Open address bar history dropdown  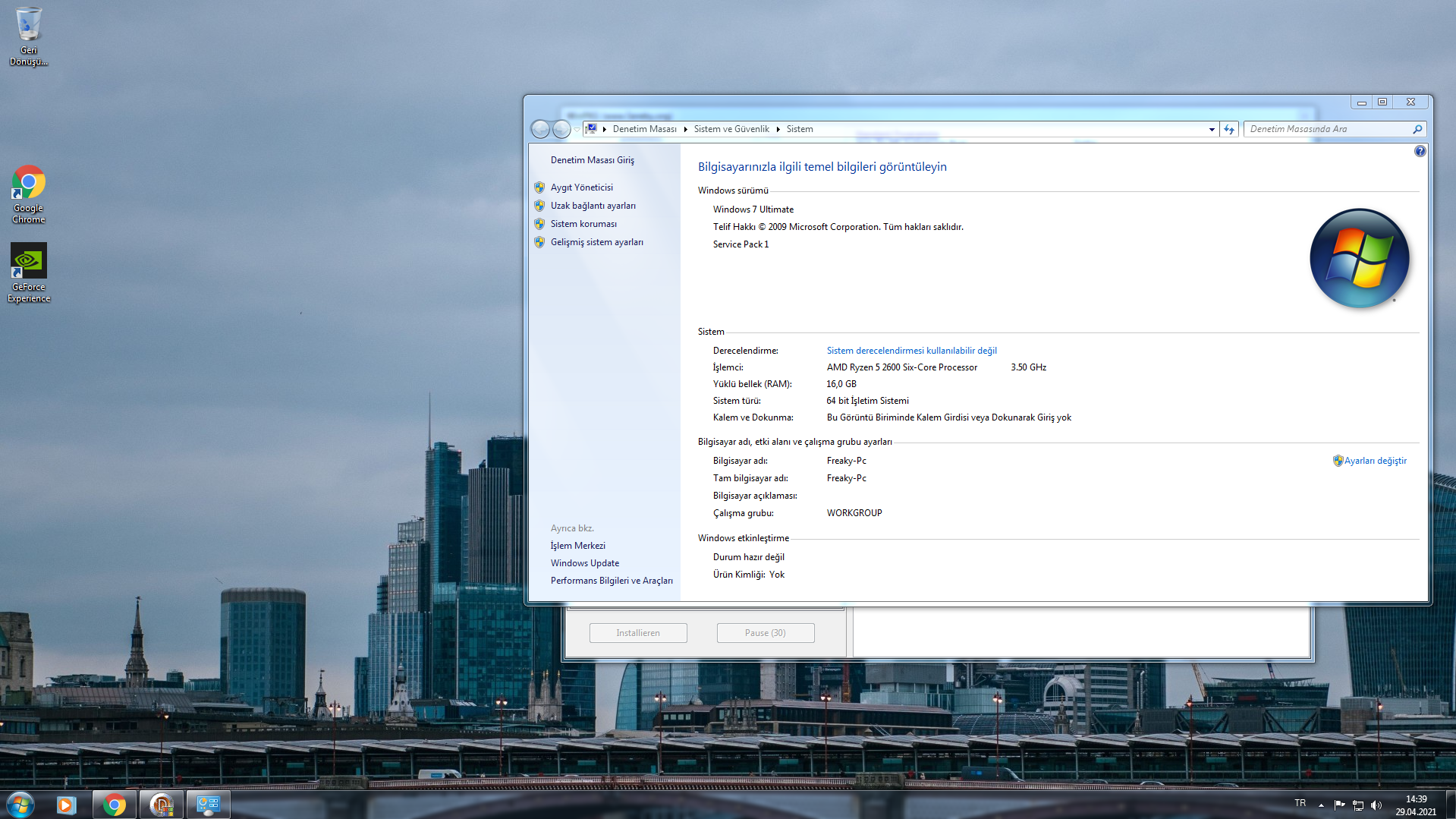click(x=1211, y=130)
